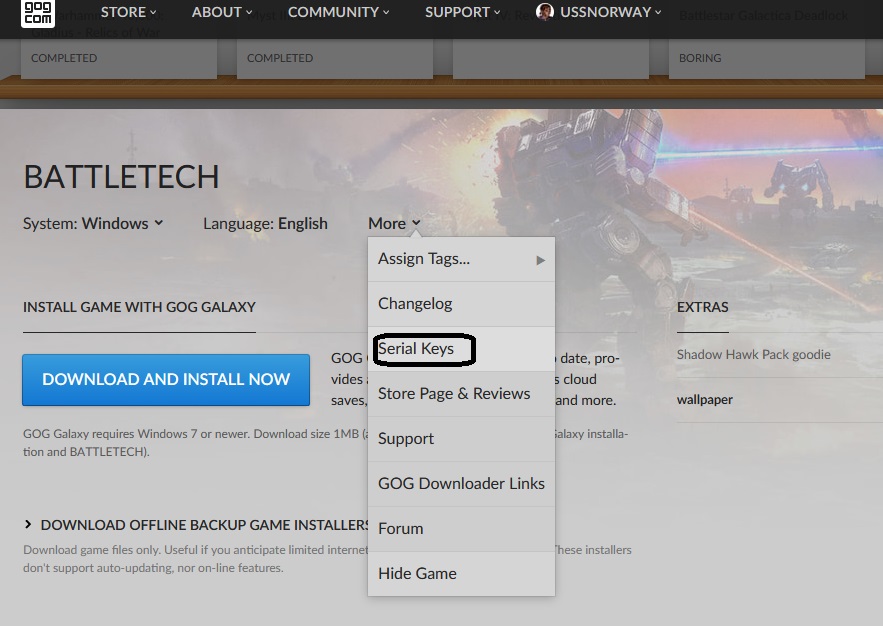Collapse the More dropdown

click(394, 223)
